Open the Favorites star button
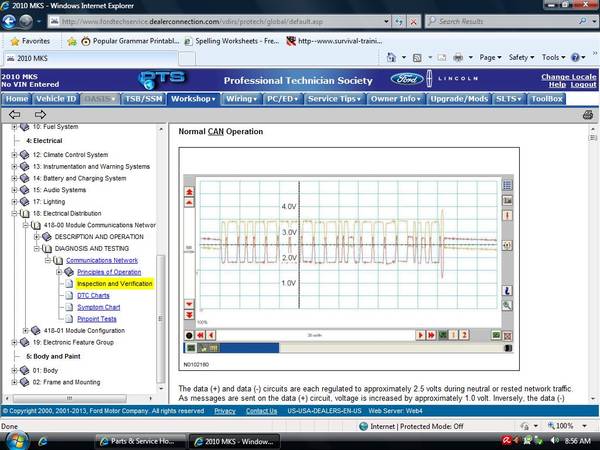 coord(30,41)
